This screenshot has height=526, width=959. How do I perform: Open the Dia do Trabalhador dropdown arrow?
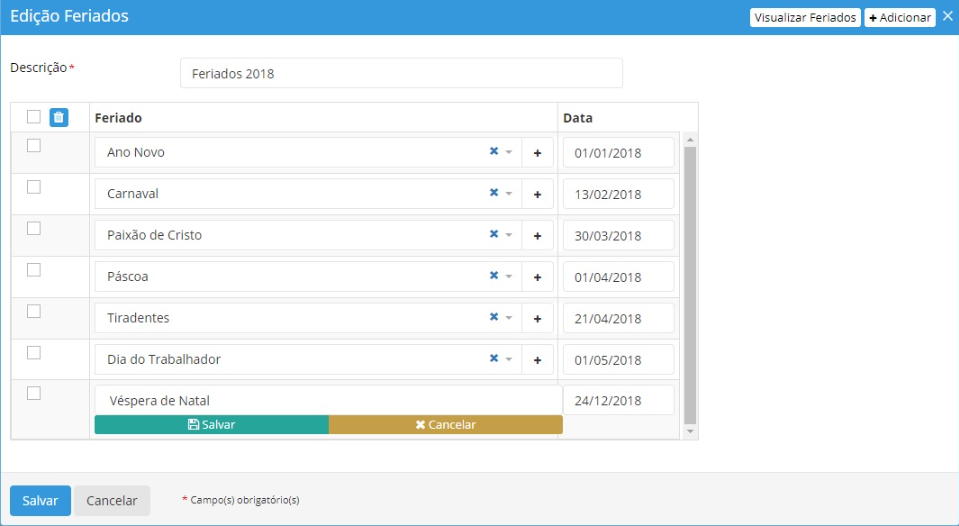pyautogui.click(x=509, y=360)
